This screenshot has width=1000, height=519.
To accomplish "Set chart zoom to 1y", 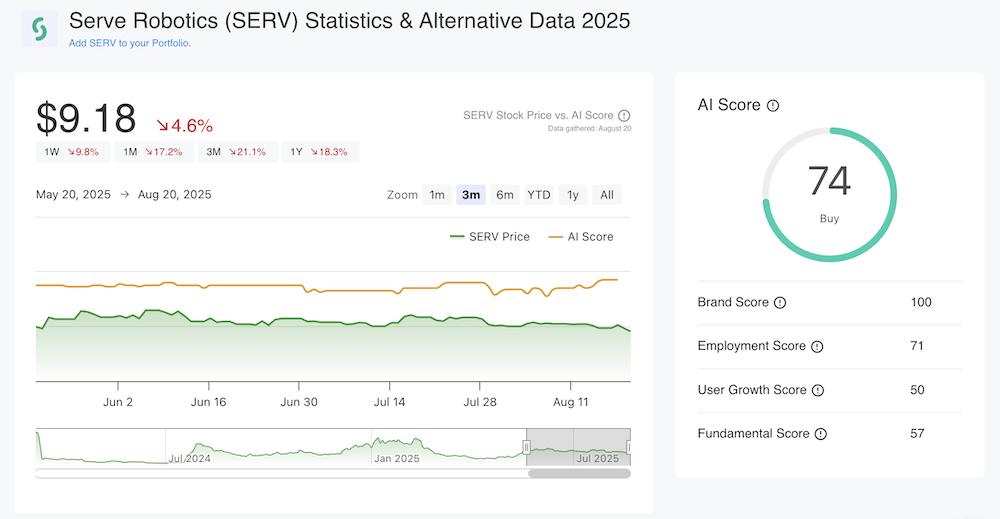I will 573,195.
